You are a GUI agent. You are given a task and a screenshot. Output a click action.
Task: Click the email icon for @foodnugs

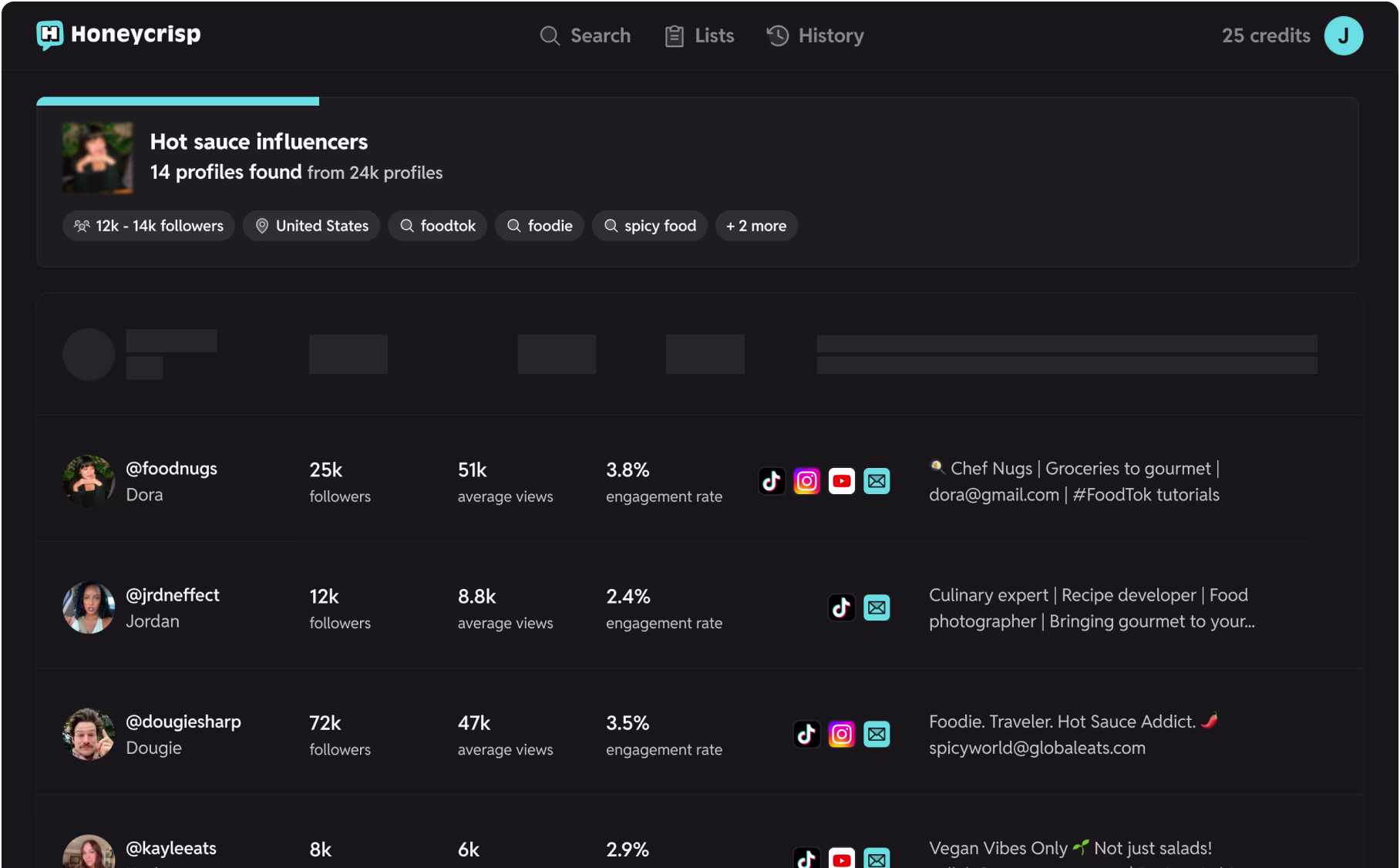point(877,481)
